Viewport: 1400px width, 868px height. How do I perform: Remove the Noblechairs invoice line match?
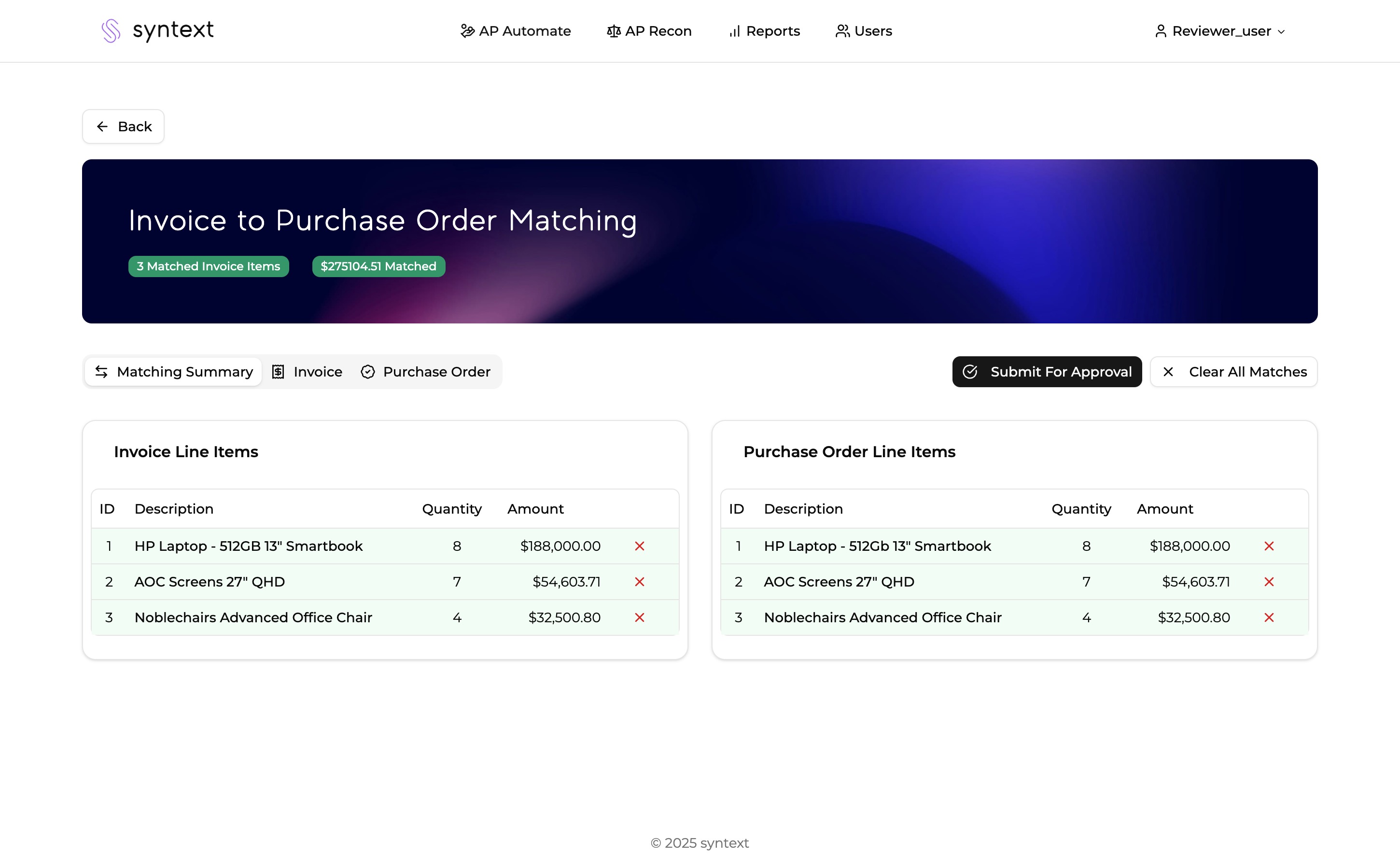(x=640, y=617)
